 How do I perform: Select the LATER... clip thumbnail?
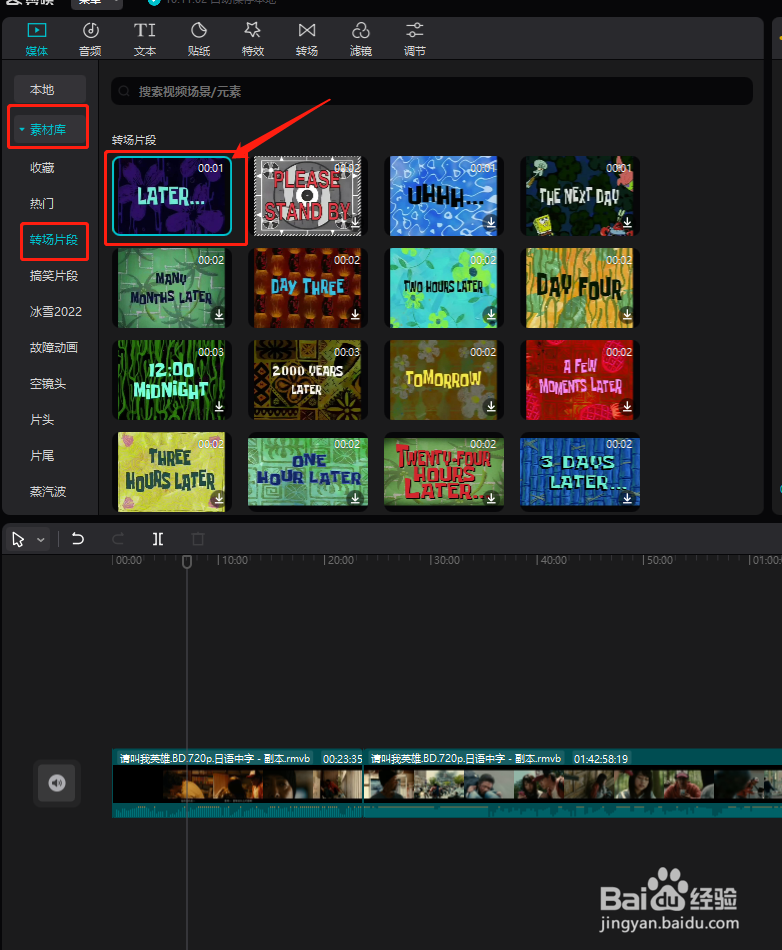(x=172, y=196)
